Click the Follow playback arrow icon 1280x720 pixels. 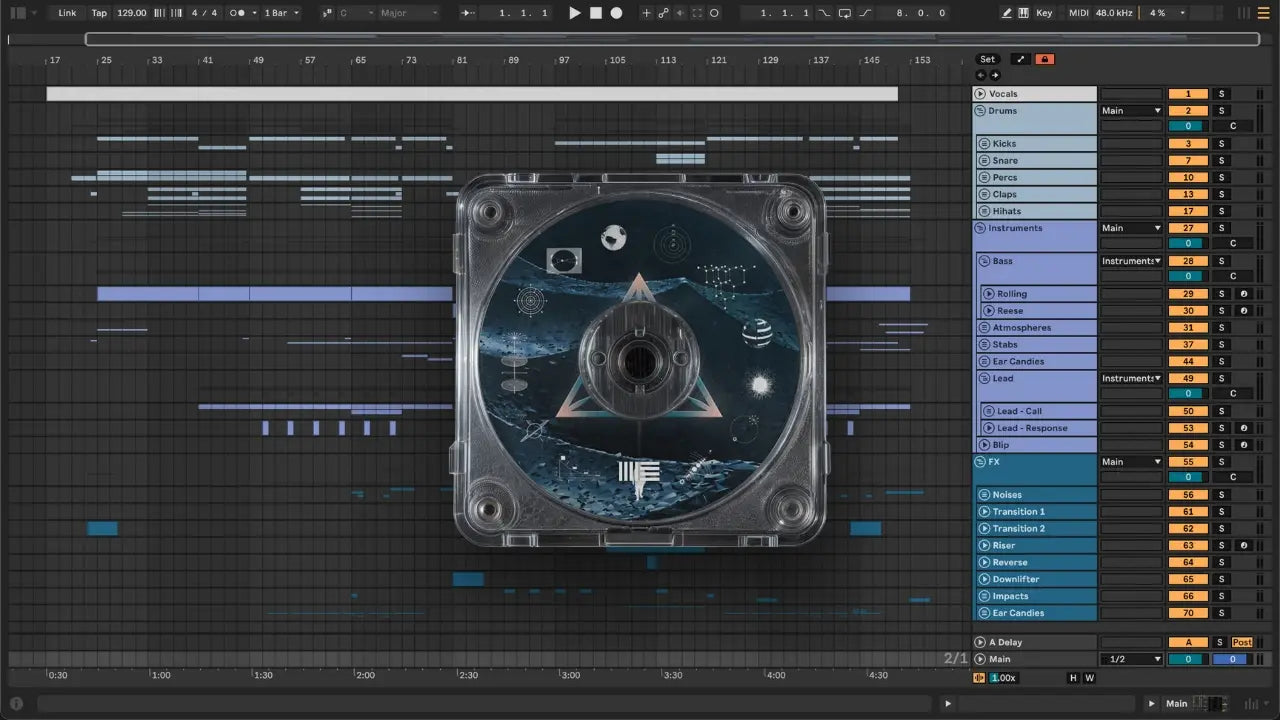[468, 13]
